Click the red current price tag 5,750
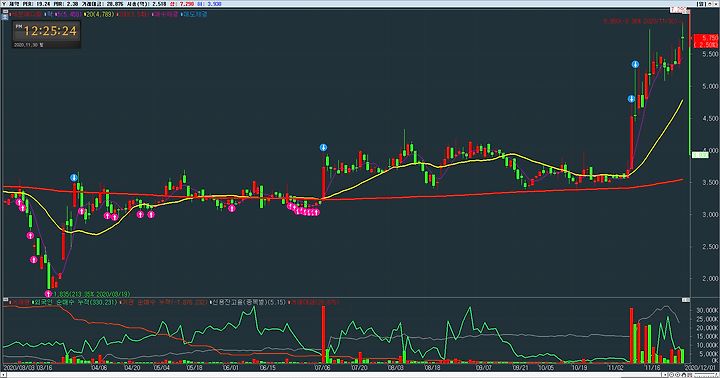 click(x=706, y=40)
